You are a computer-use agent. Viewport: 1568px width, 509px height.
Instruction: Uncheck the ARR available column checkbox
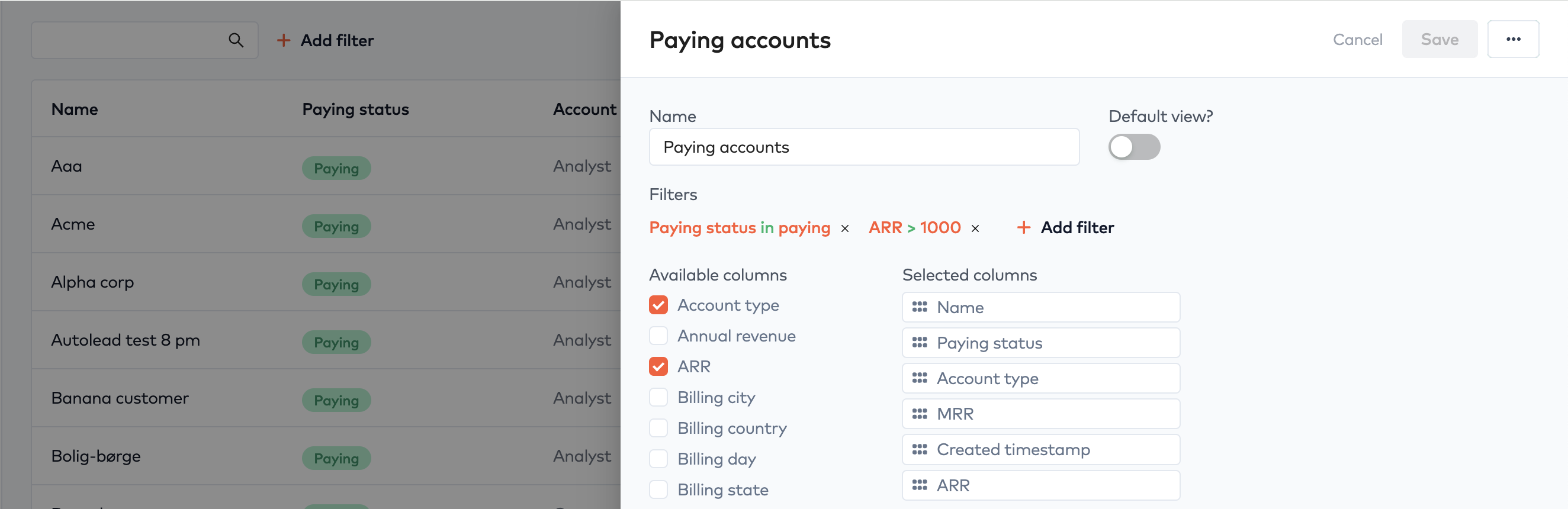(658, 367)
